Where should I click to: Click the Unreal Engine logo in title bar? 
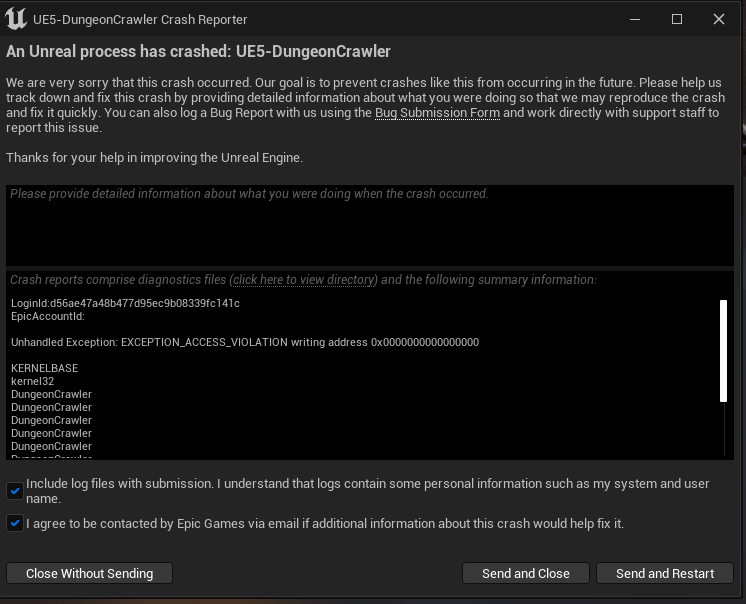pyautogui.click(x=16, y=19)
